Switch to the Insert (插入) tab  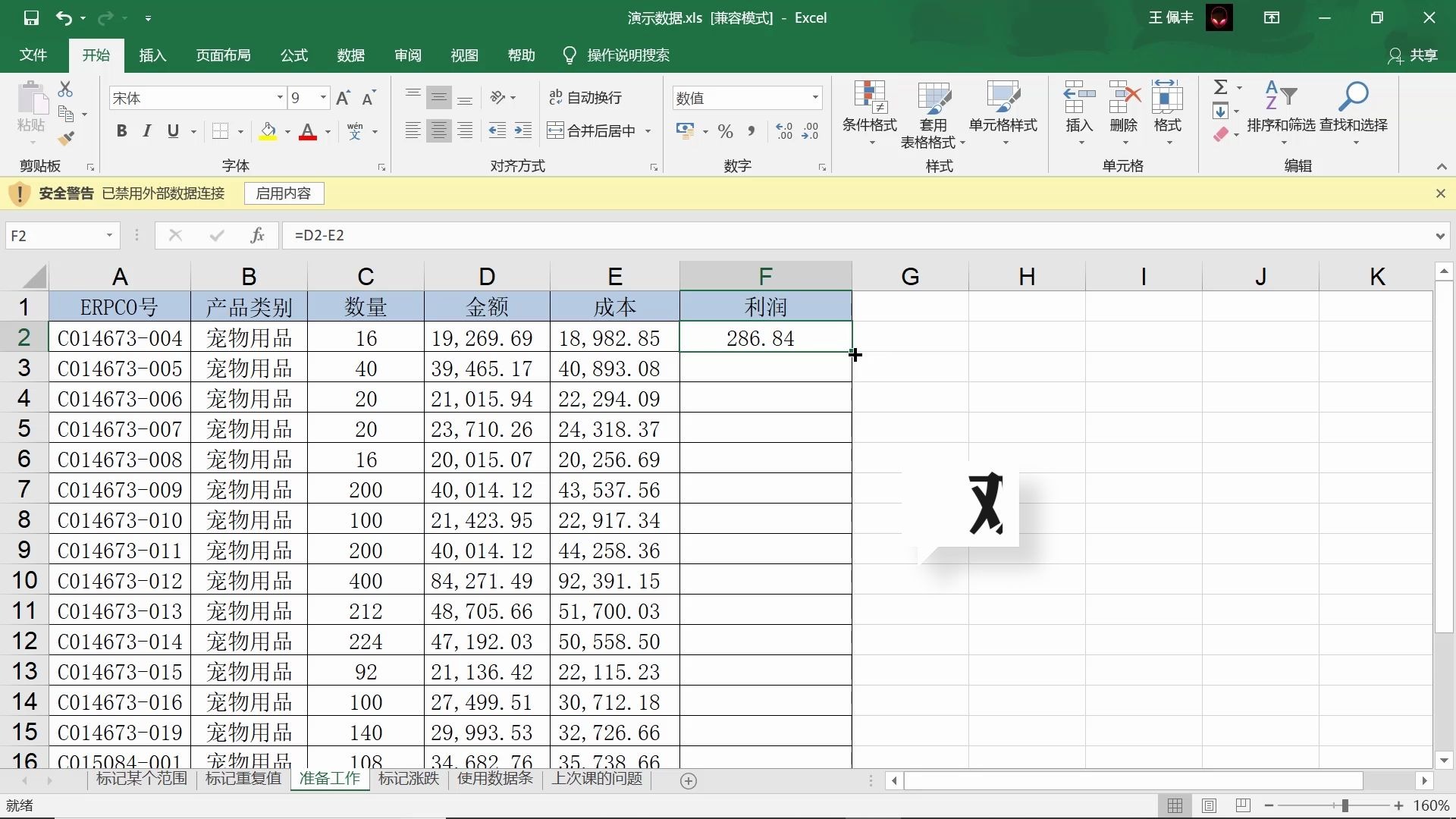pos(152,55)
